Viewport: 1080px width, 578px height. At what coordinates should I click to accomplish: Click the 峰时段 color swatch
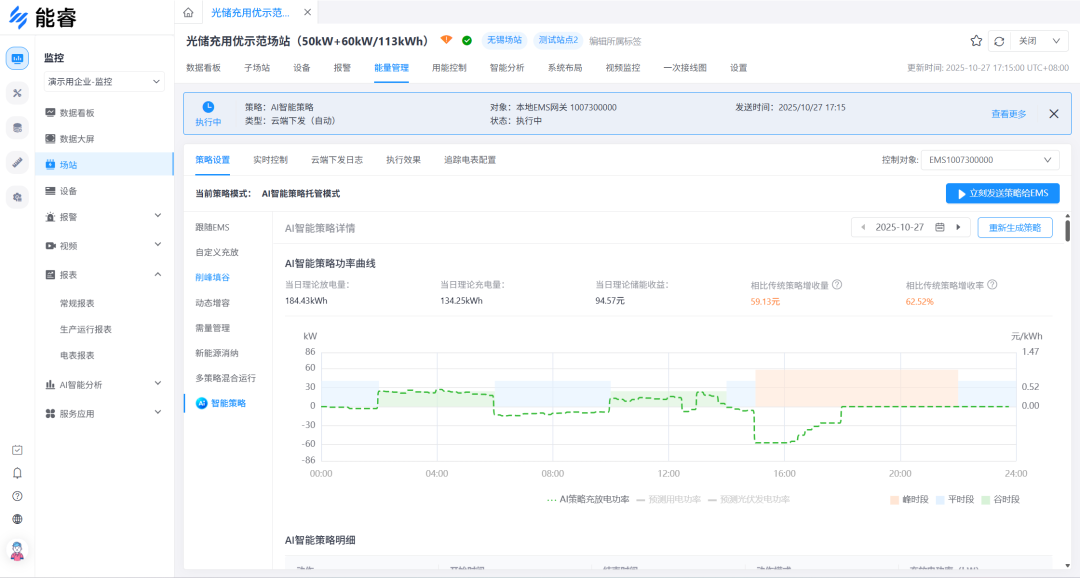click(894, 500)
